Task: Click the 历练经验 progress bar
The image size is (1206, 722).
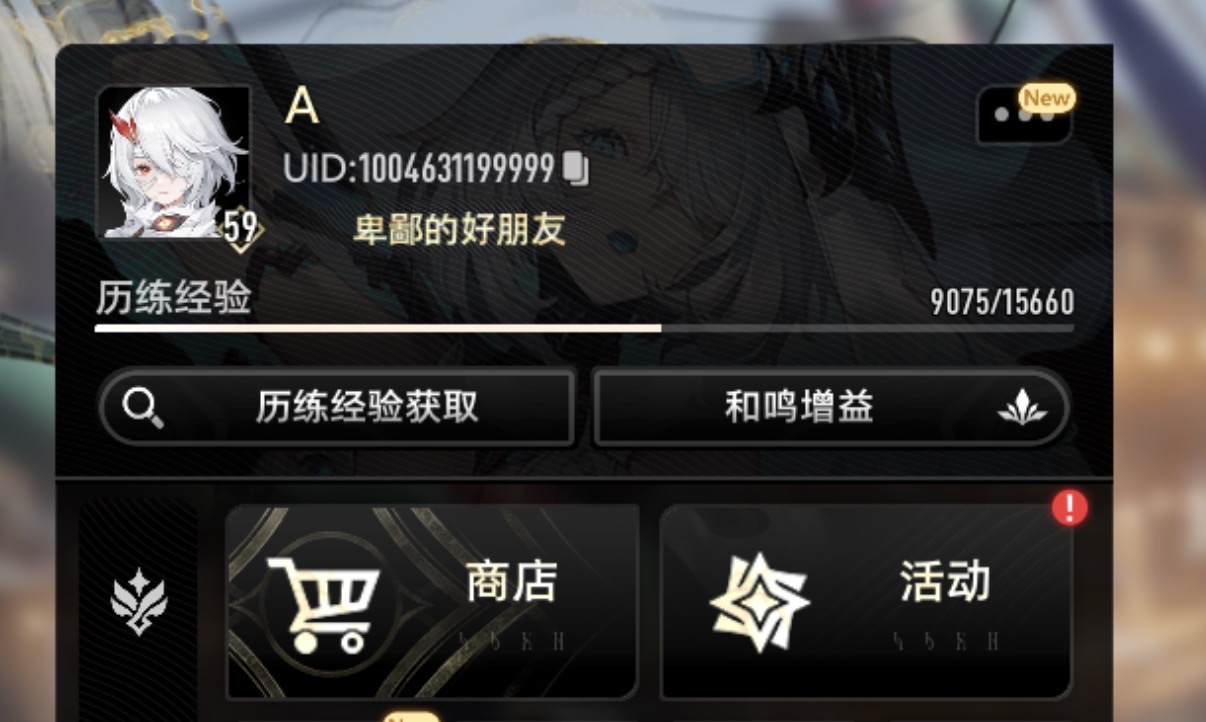Action: (584, 328)
